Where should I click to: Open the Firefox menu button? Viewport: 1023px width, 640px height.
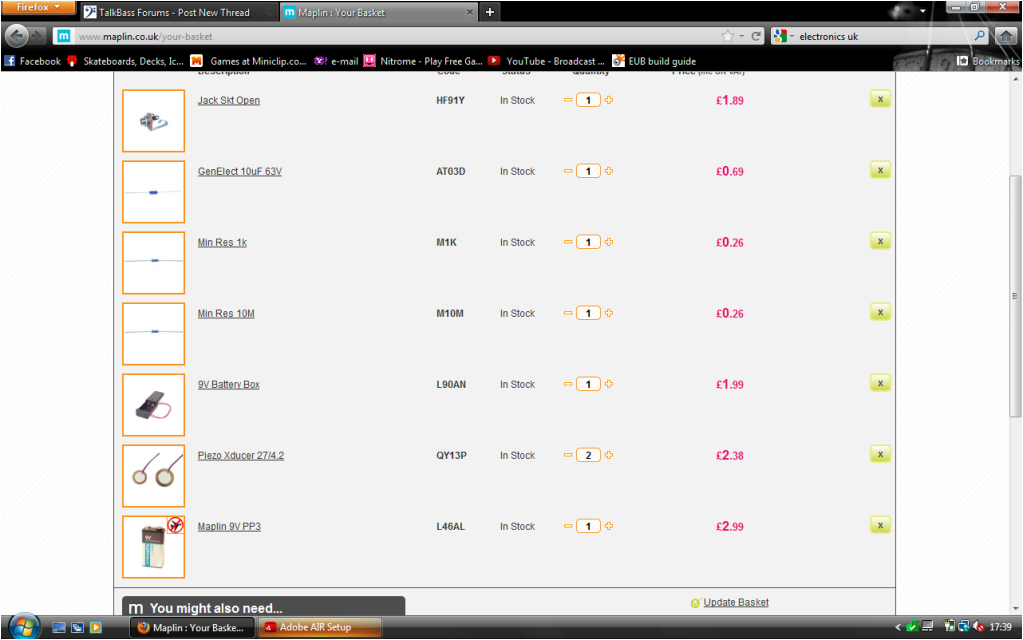(x=38, y=7)
